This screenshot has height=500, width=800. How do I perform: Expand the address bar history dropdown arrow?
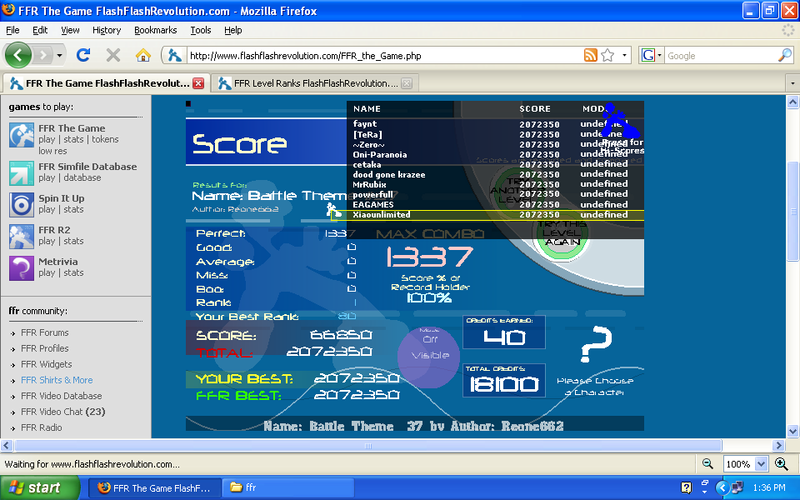pos(625,55)
